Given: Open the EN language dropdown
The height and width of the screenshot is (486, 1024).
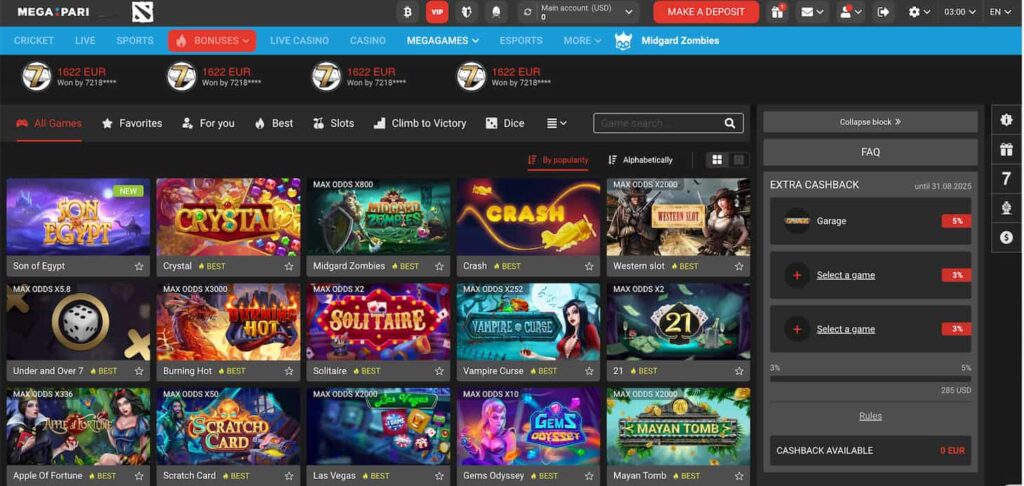Looking at the screenshot, I should (x=1000, y=12).
